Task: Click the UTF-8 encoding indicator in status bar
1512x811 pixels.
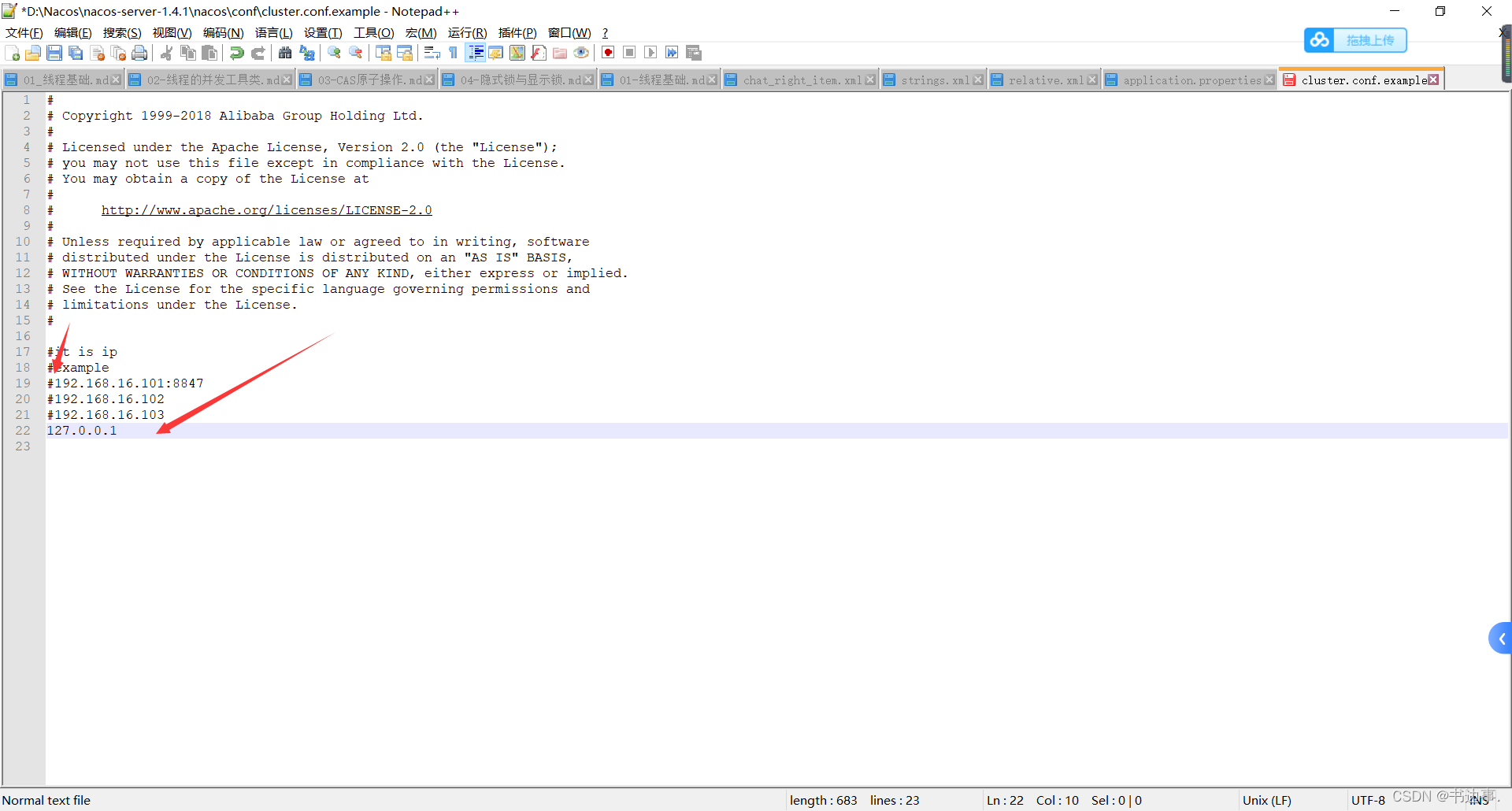Action: 1367,800
